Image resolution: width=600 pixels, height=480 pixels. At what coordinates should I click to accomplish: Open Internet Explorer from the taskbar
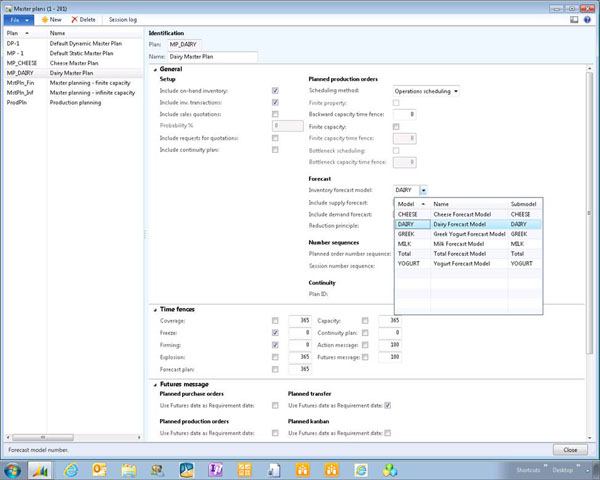pyautogui.click(x=71, y=469)
